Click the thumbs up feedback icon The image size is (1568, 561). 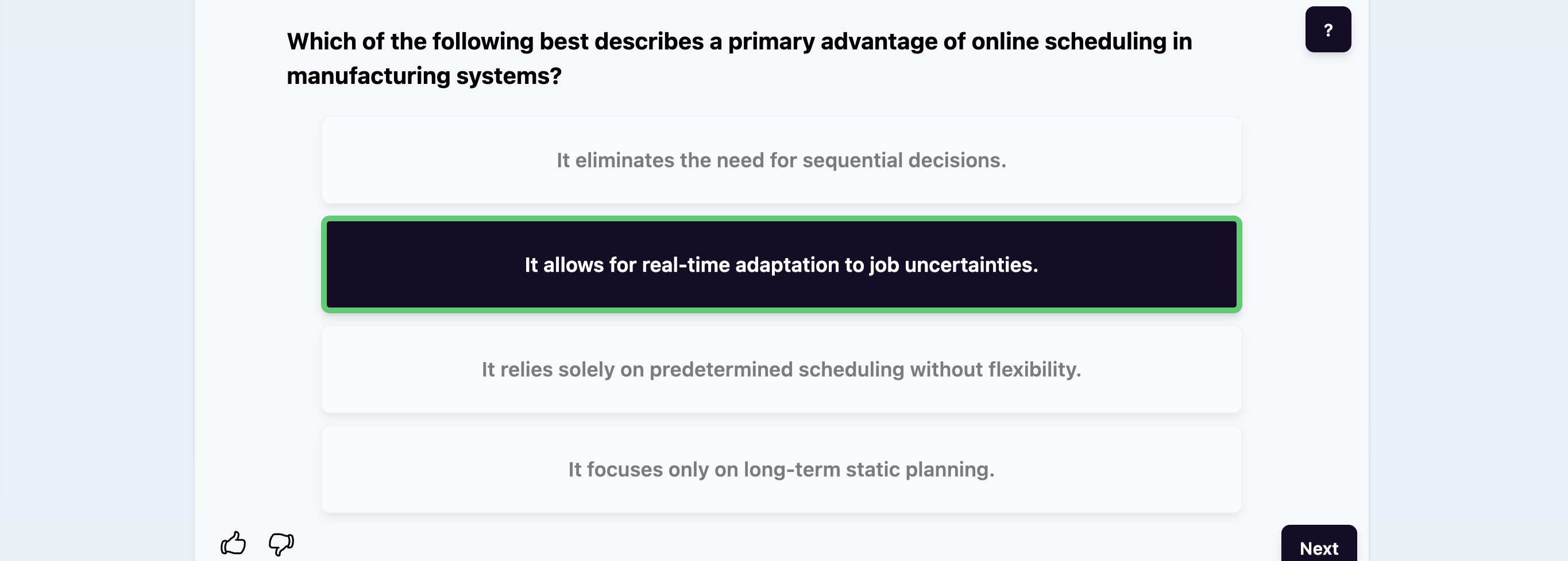click(x=233, y=543)
